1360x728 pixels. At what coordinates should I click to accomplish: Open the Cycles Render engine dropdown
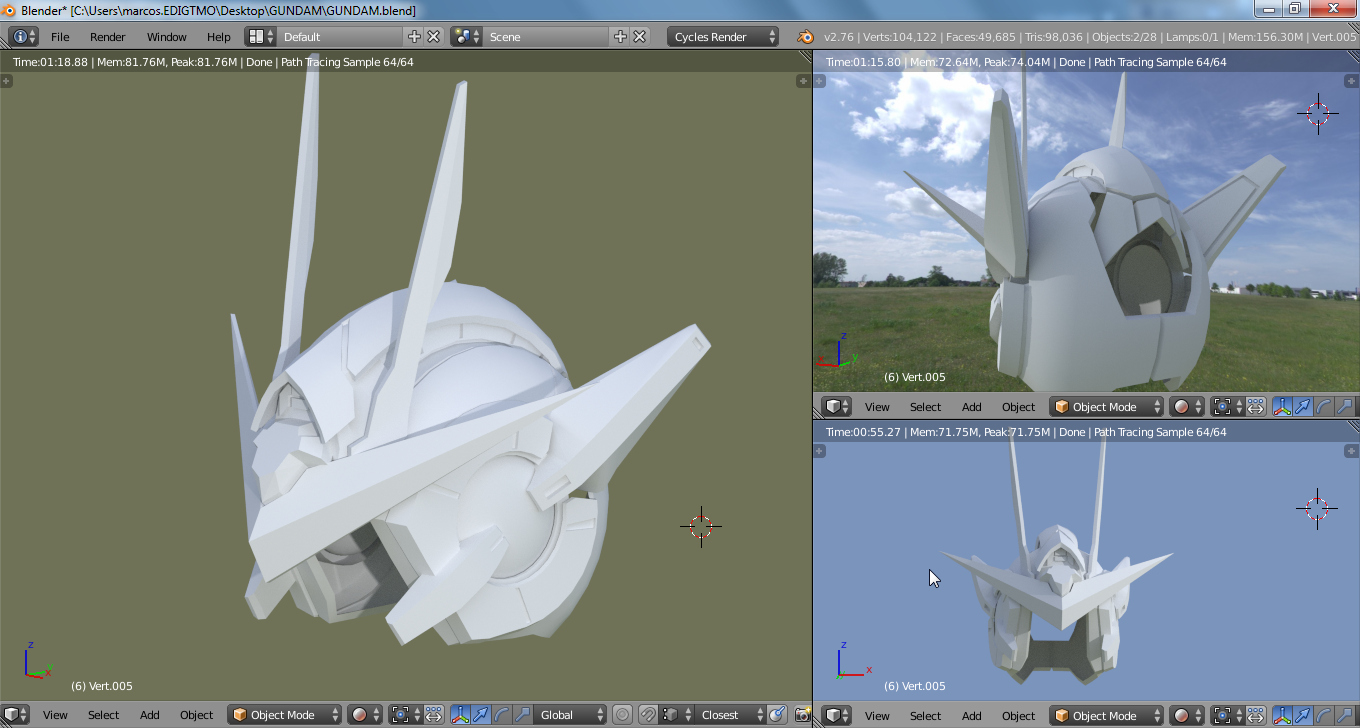coord(723,37)
